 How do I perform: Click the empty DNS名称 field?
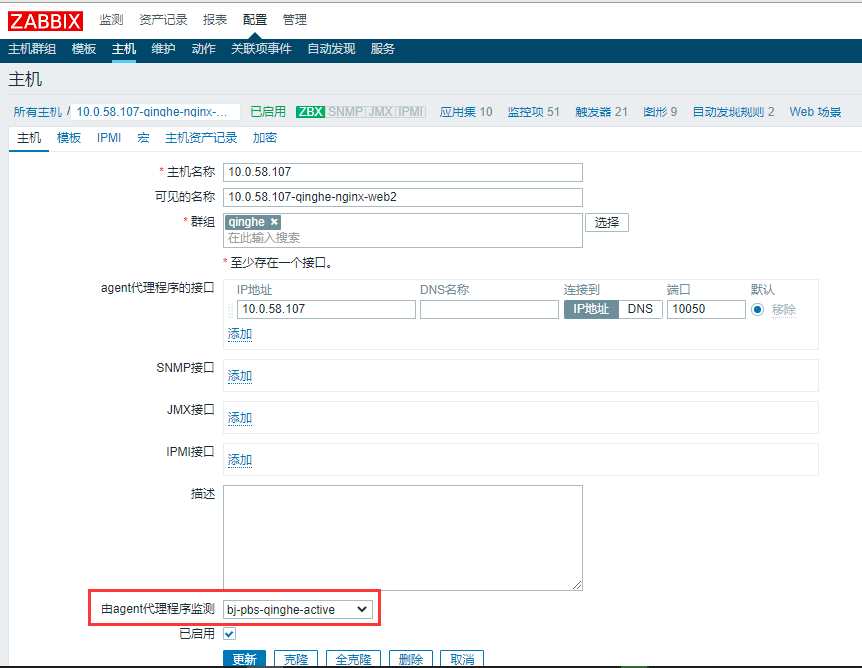pos(489,310)
